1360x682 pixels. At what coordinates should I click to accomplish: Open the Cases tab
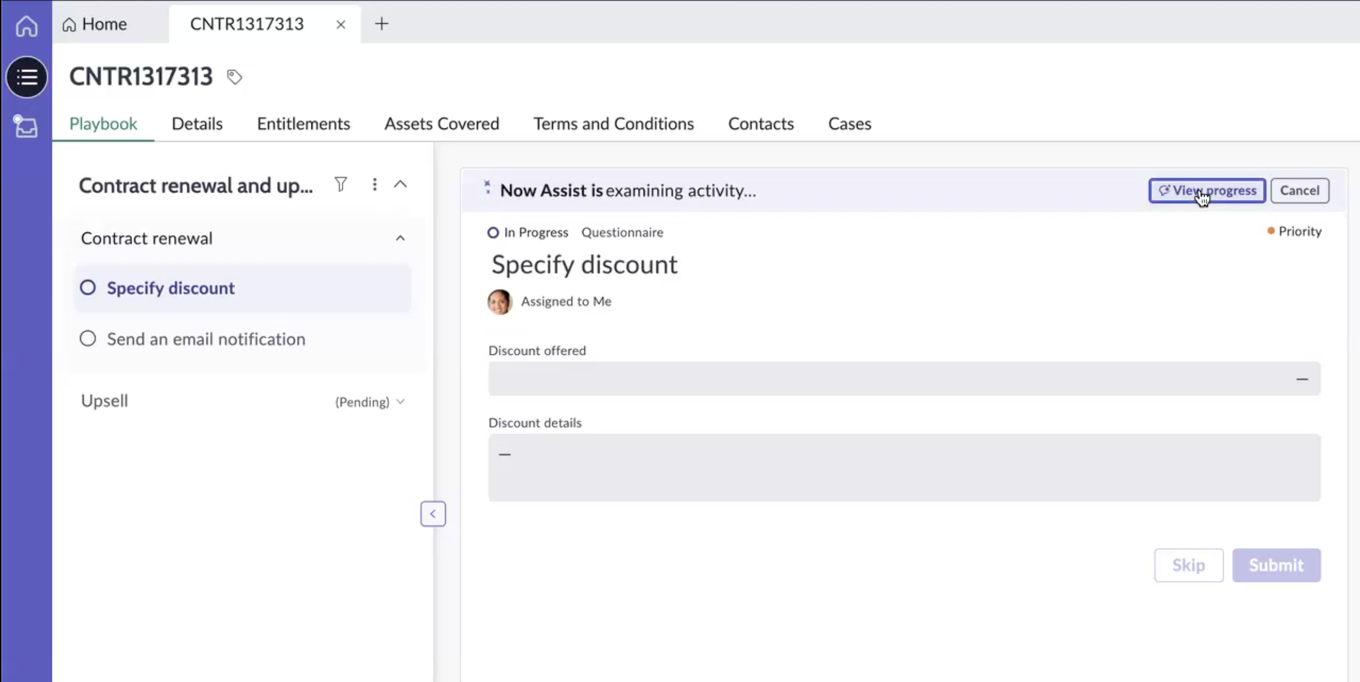(849, 124)
